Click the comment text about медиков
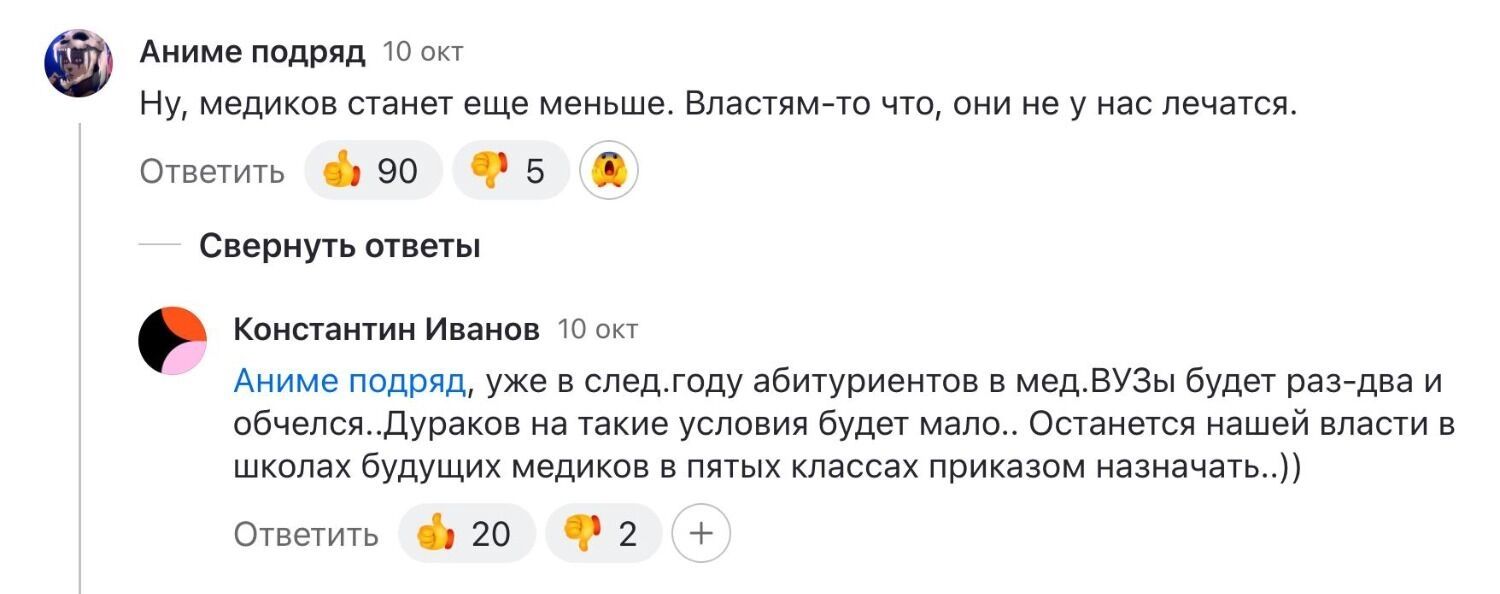The height and width of the screenshot is (594, 1500). [x=717, y=104]
